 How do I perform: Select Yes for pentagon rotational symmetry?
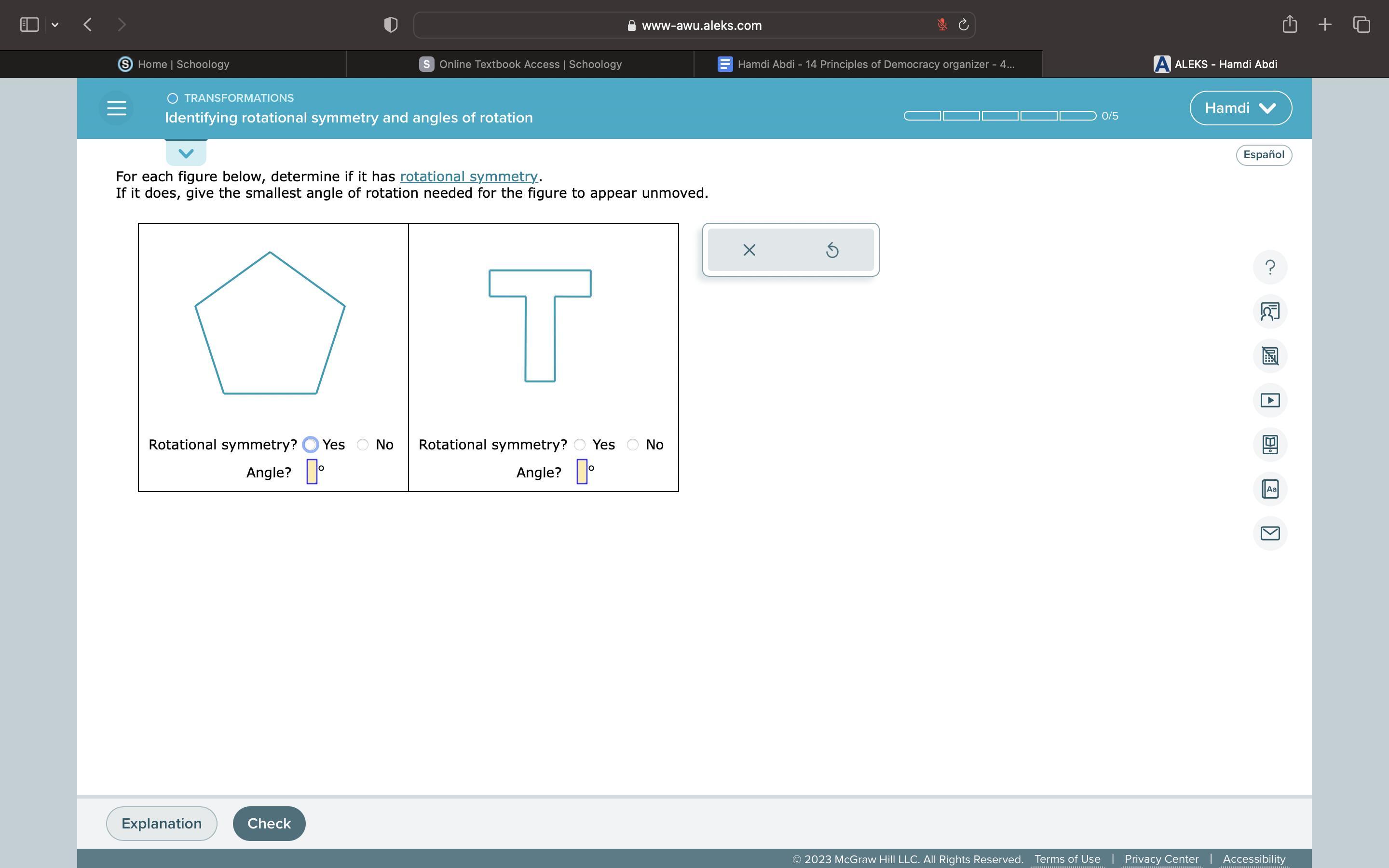click(x=311, y=445)
